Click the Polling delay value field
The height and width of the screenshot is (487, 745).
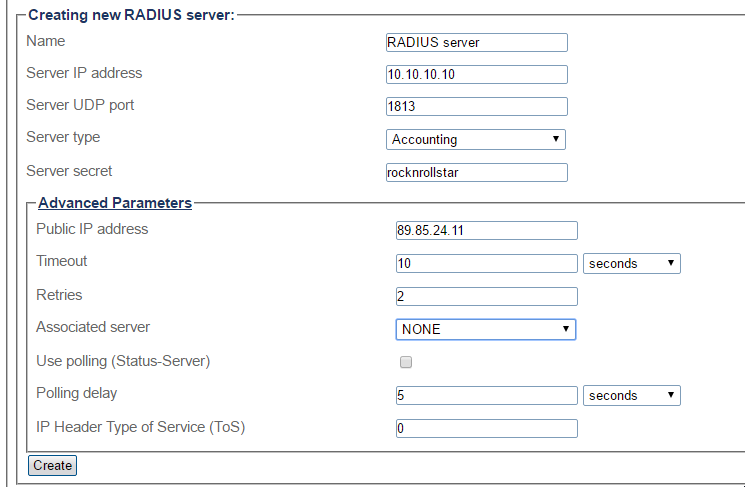pos(486,395)
